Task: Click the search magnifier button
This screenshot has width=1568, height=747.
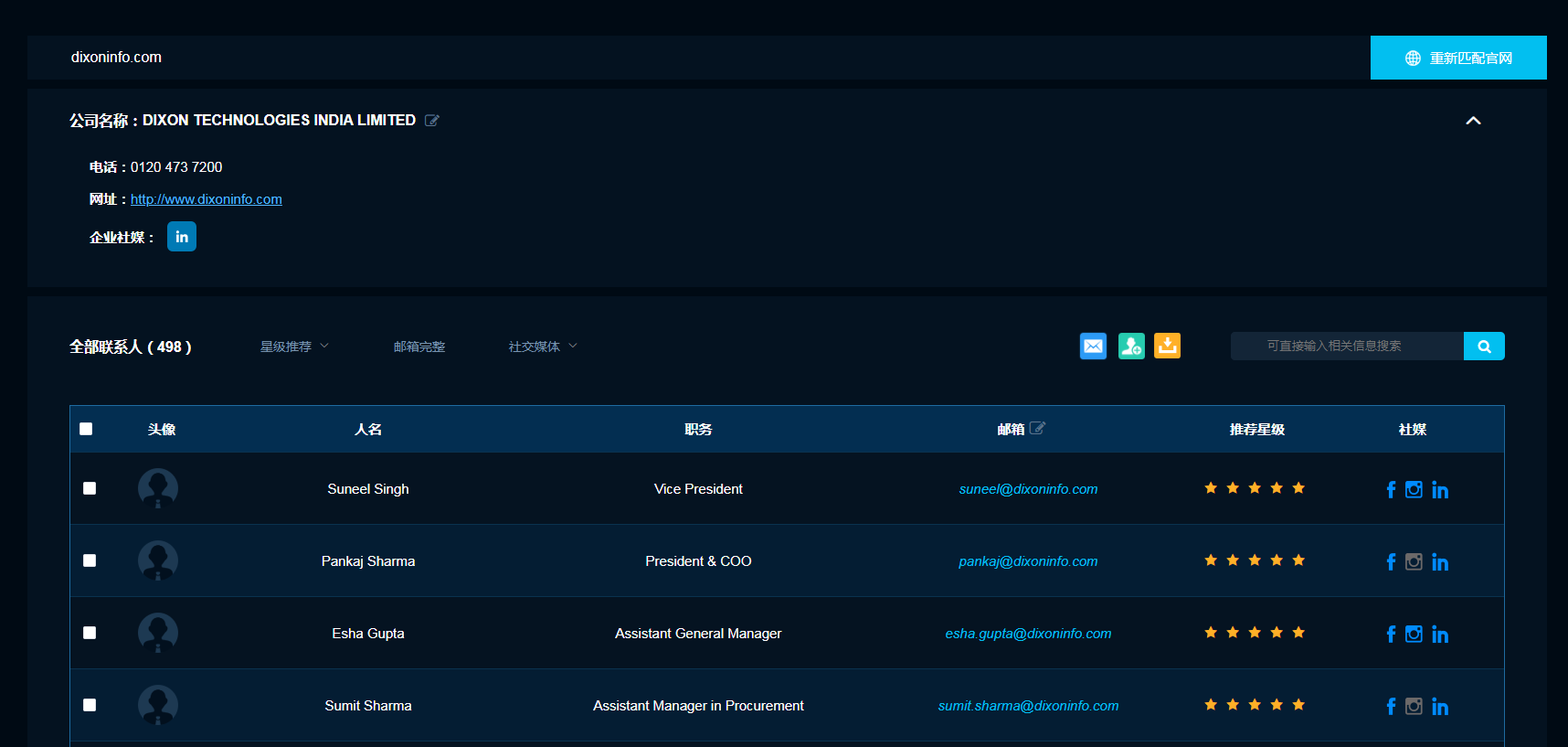Action: 1484,346
